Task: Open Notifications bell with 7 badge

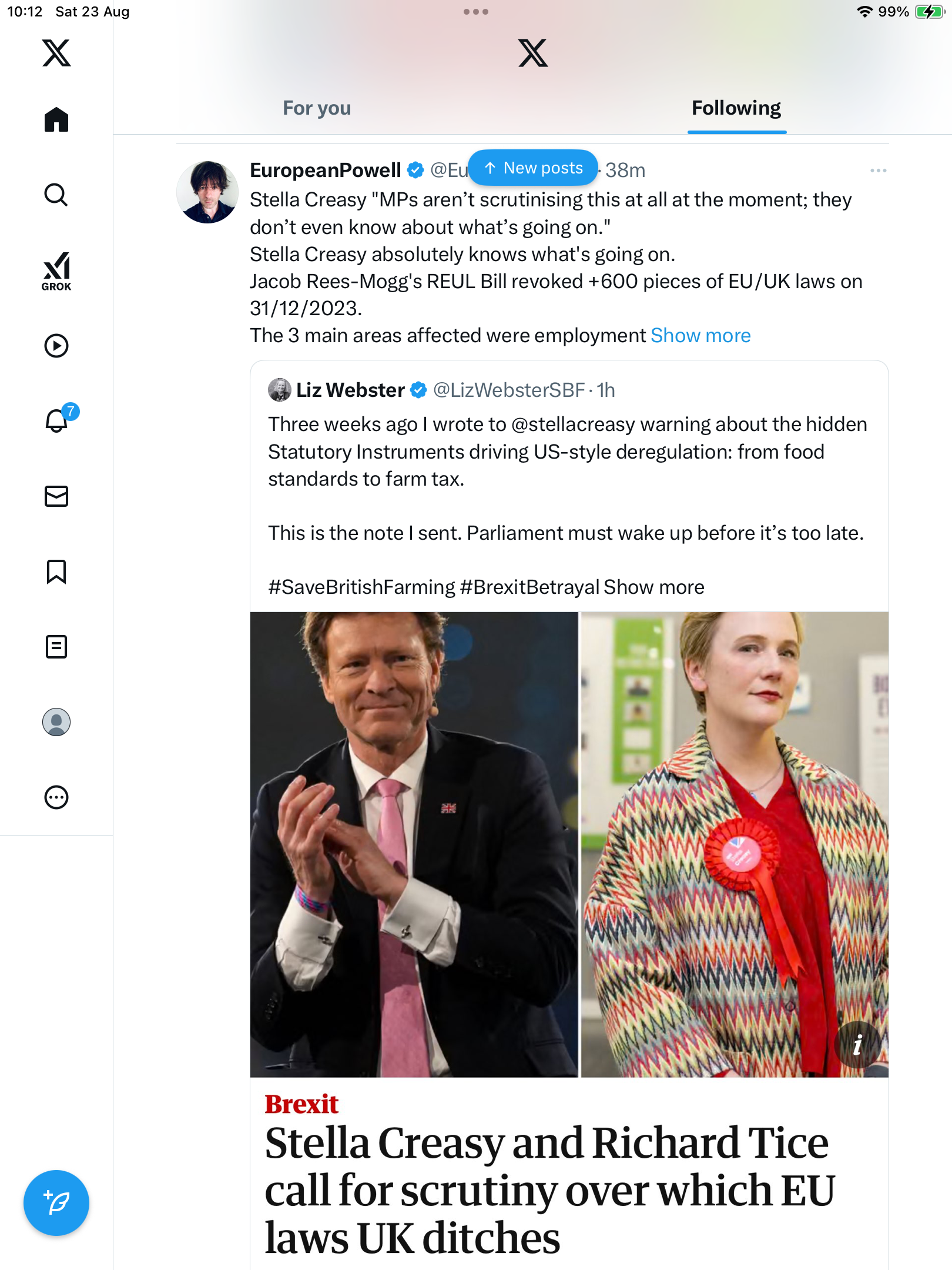Action: pyautogui.click(x=58, y=420)
